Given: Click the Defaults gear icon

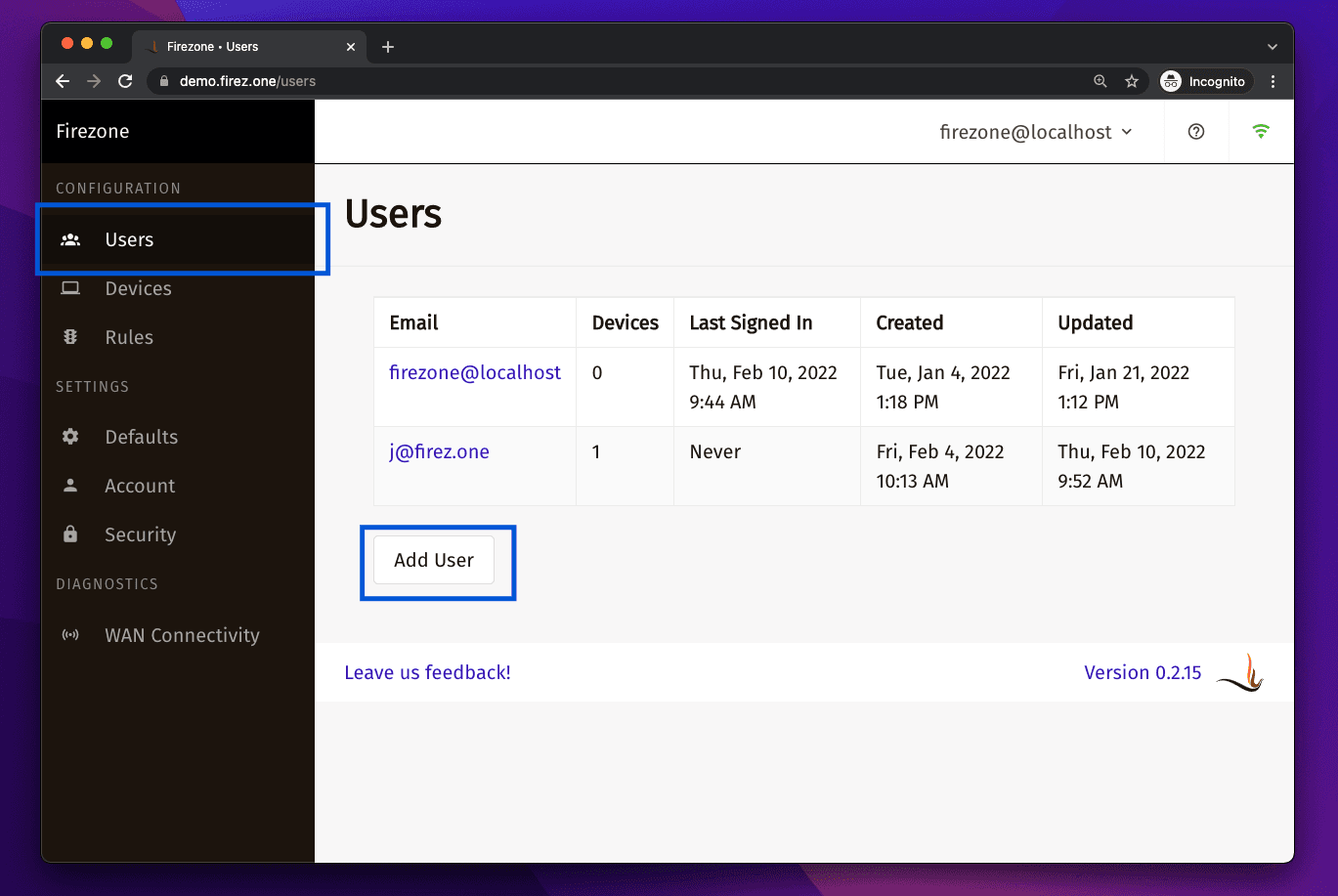Looking at the screenshot, I should pyautogui.click(x=70, y=436).
